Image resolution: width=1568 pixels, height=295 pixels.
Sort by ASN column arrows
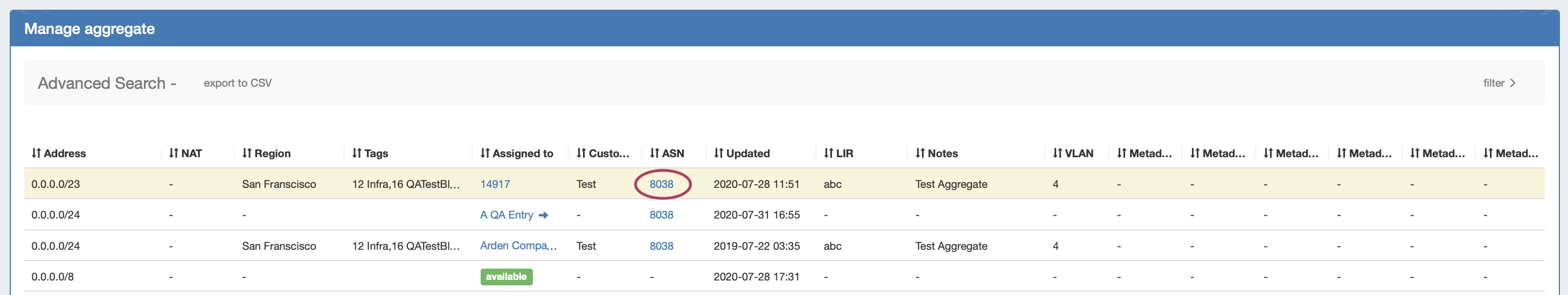point(654,153)
